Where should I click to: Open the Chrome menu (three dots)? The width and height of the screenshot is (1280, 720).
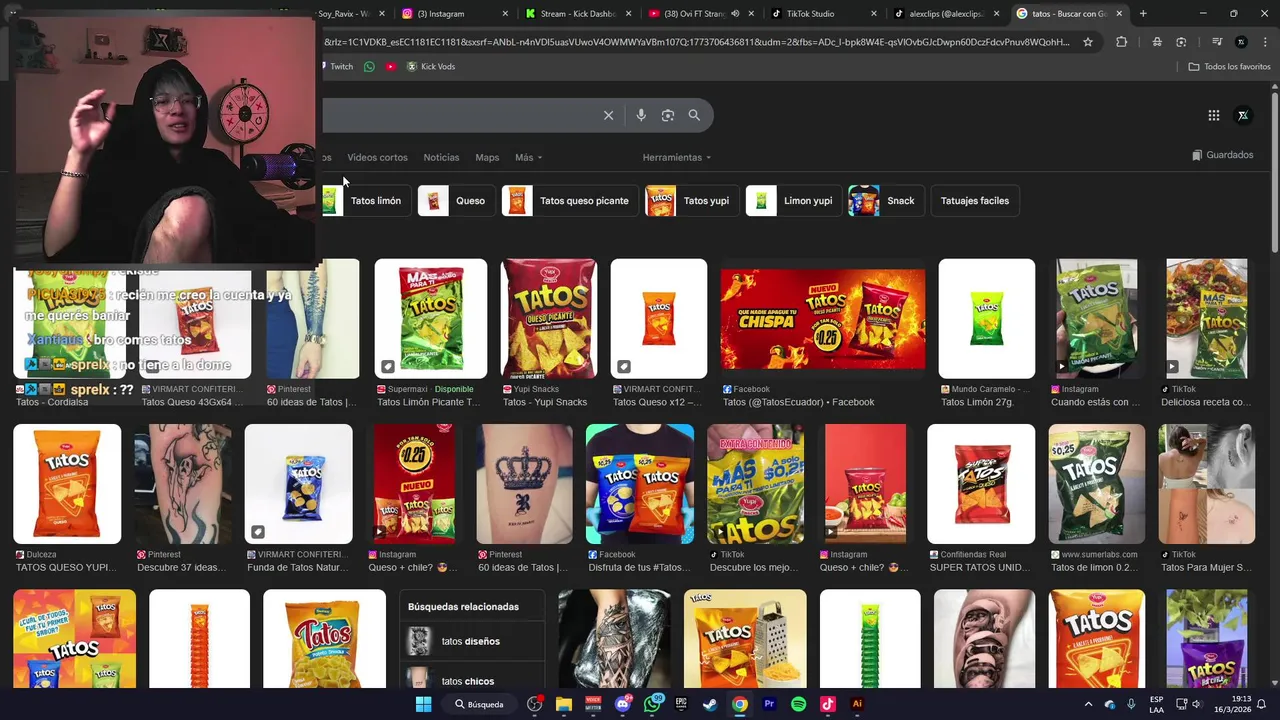click(x=1265, y=42)
